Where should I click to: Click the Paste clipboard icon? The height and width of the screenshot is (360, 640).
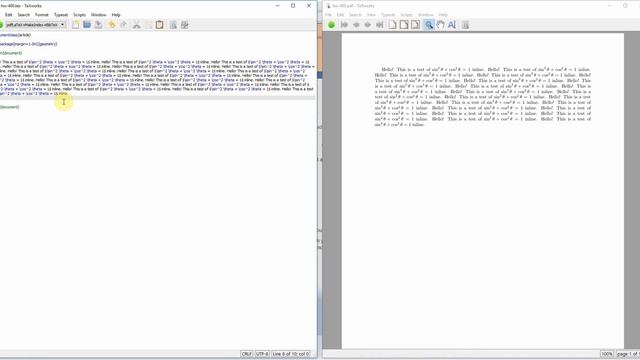point(159,25)
